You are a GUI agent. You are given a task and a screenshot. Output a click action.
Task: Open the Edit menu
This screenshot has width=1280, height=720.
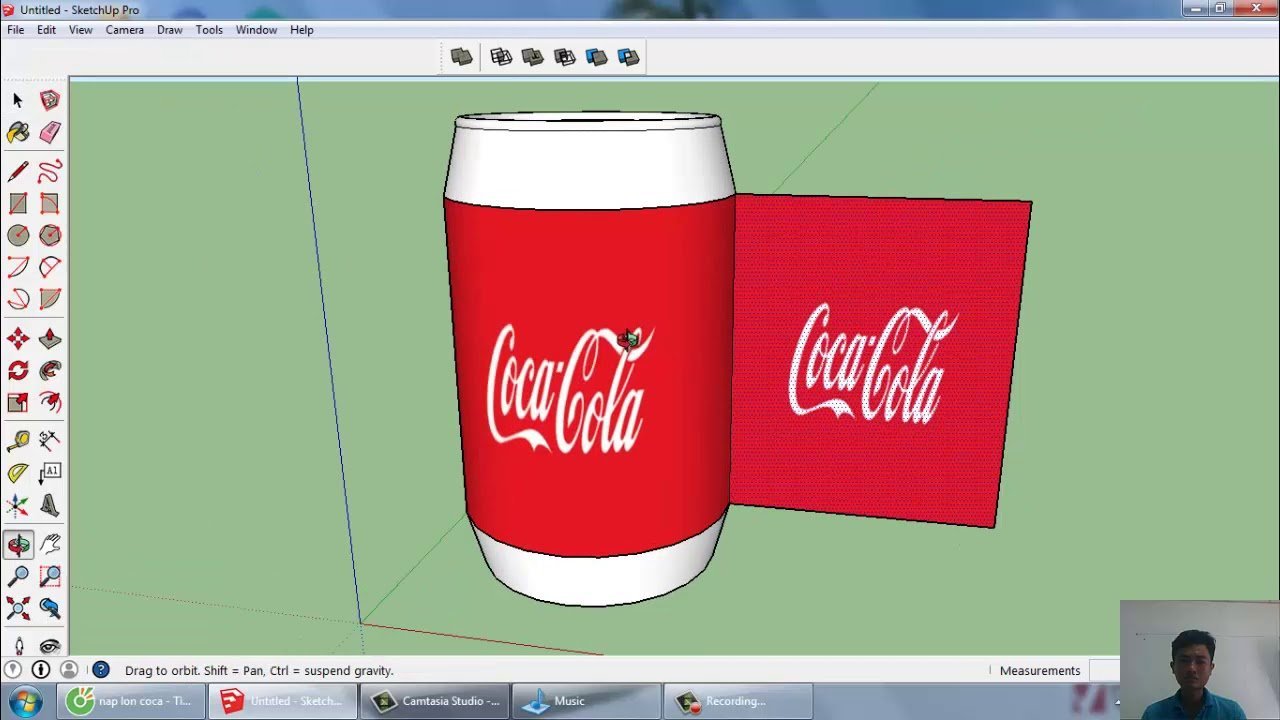(47, 30)
